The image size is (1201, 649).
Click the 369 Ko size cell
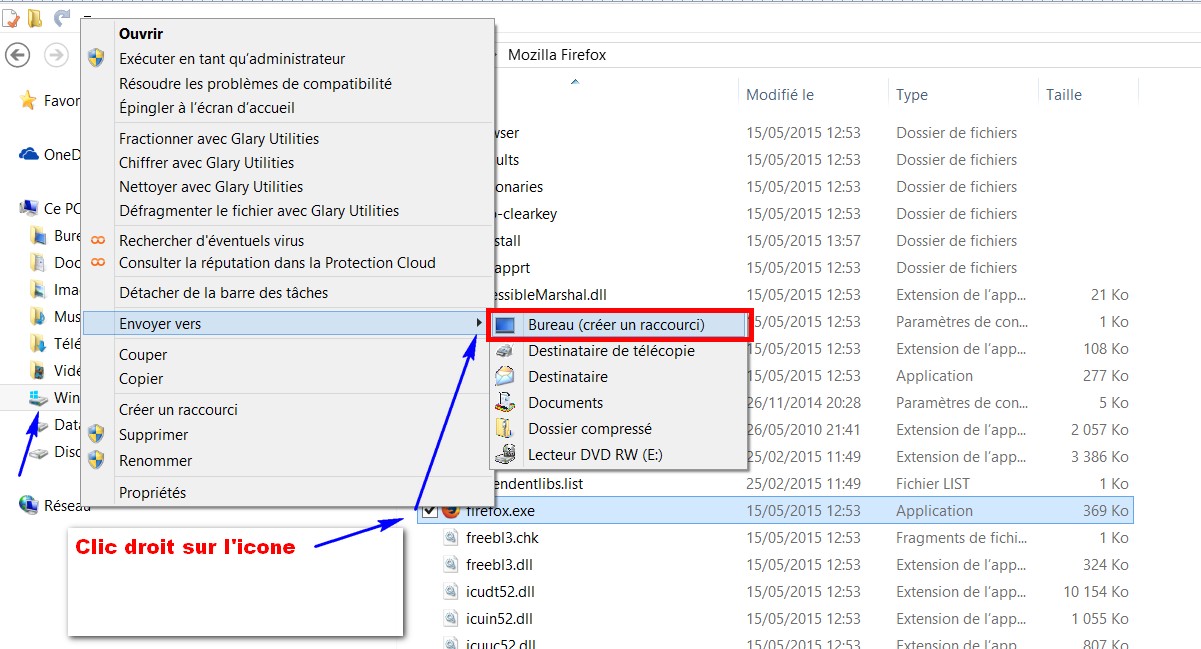click(1107, 511)
